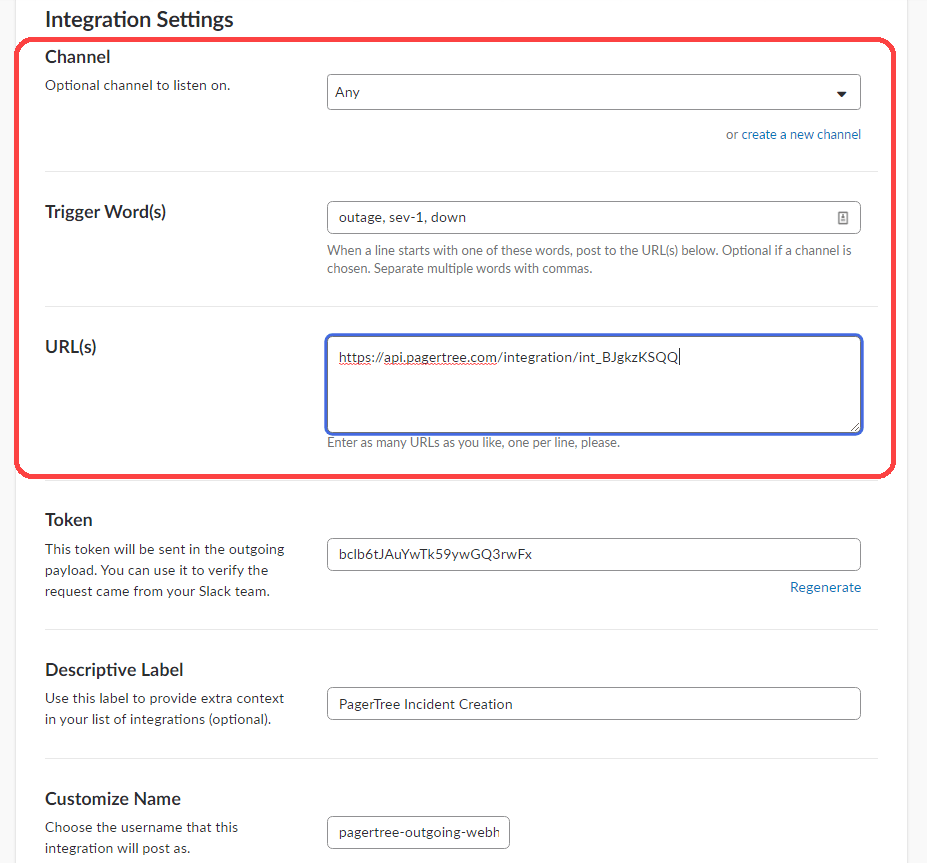
Task: Follow the create a new channel link
Action: click(800, 135)
